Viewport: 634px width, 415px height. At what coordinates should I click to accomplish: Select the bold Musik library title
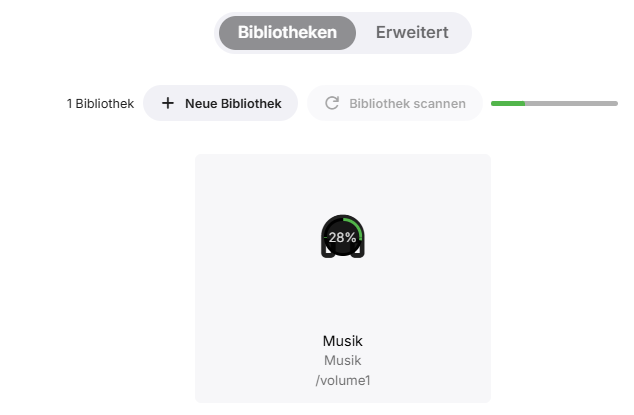coord(343,341)
